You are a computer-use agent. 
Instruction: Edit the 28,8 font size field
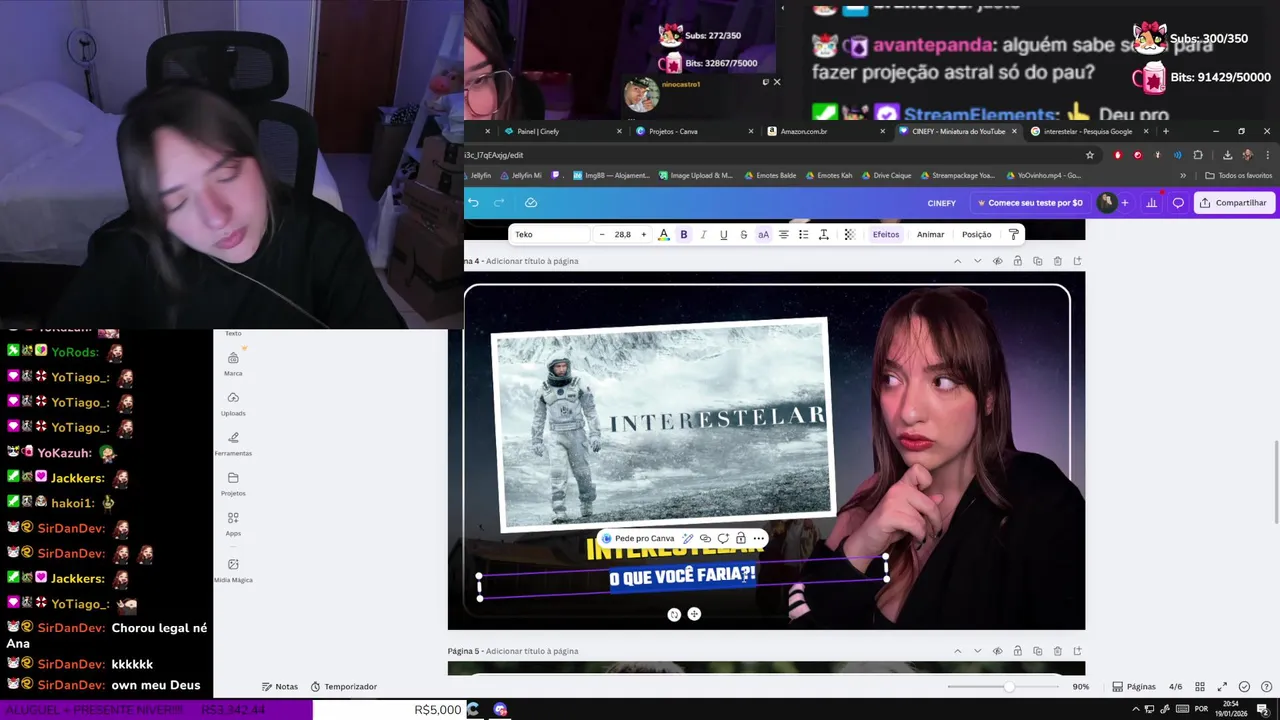[623, 235]
